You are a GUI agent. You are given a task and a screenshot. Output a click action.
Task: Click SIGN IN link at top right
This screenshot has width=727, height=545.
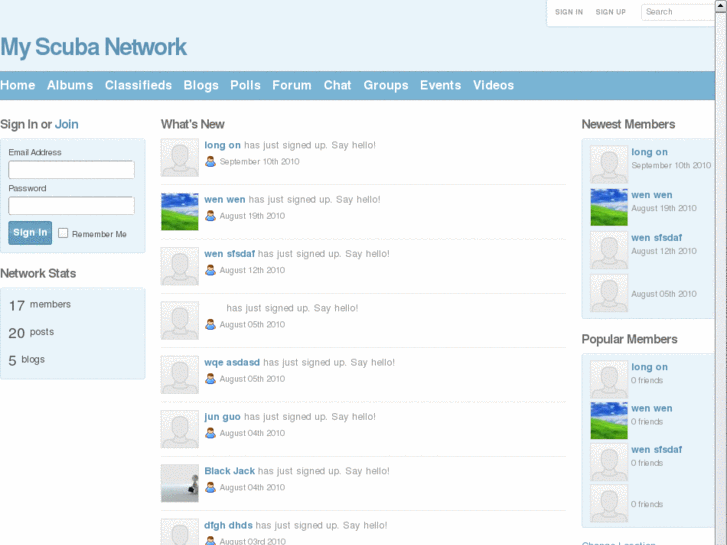(569, 12)
